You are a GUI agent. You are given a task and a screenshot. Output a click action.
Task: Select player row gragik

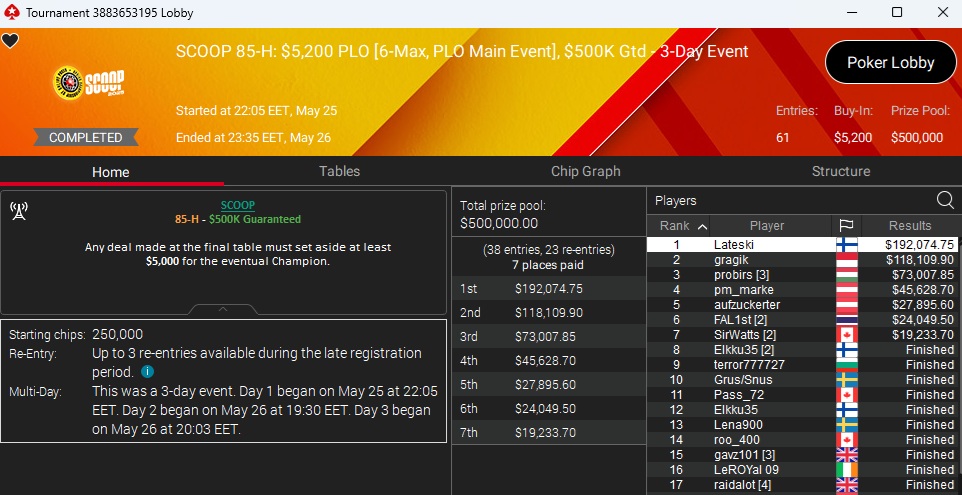pos(804,259)
